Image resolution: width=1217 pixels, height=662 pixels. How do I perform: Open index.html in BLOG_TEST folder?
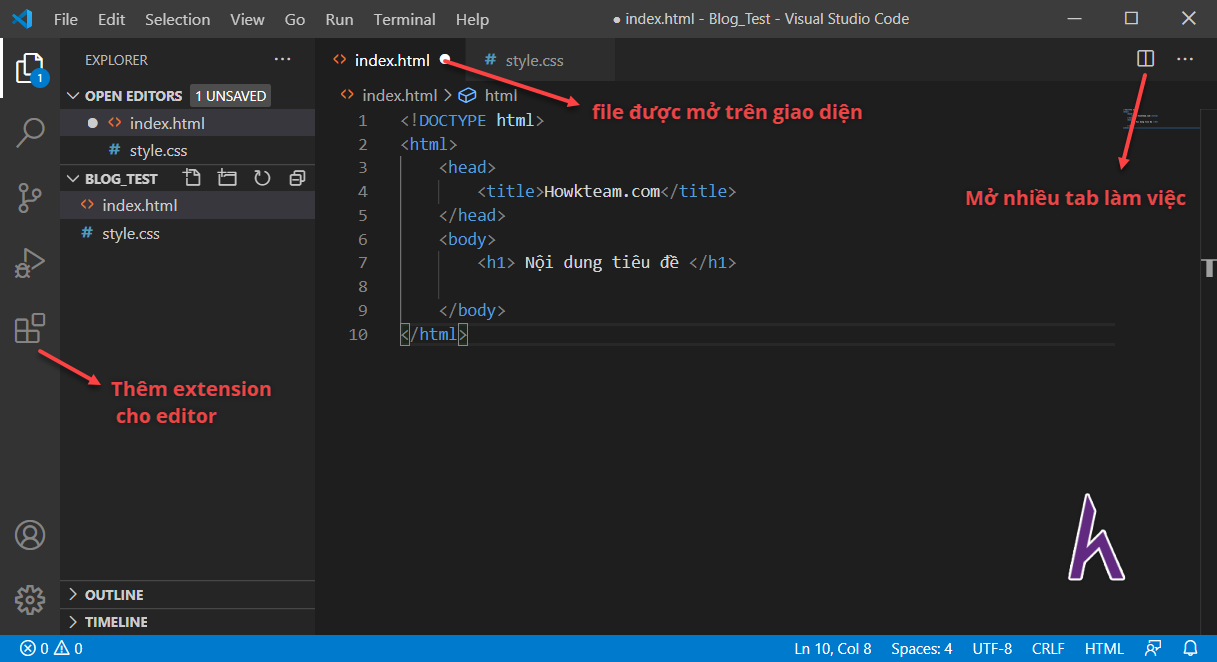[x=187, y=205]
